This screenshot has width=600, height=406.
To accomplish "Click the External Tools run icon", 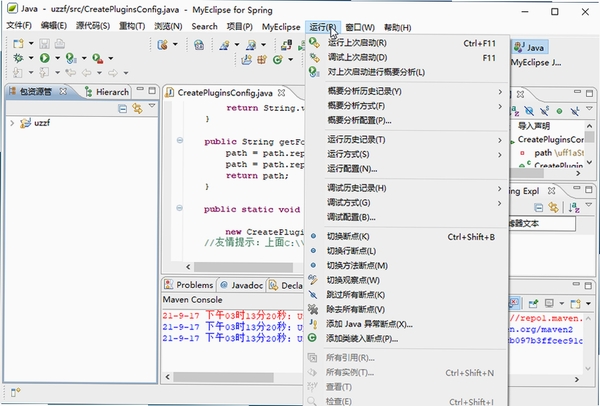I will [x=98, y=58].
